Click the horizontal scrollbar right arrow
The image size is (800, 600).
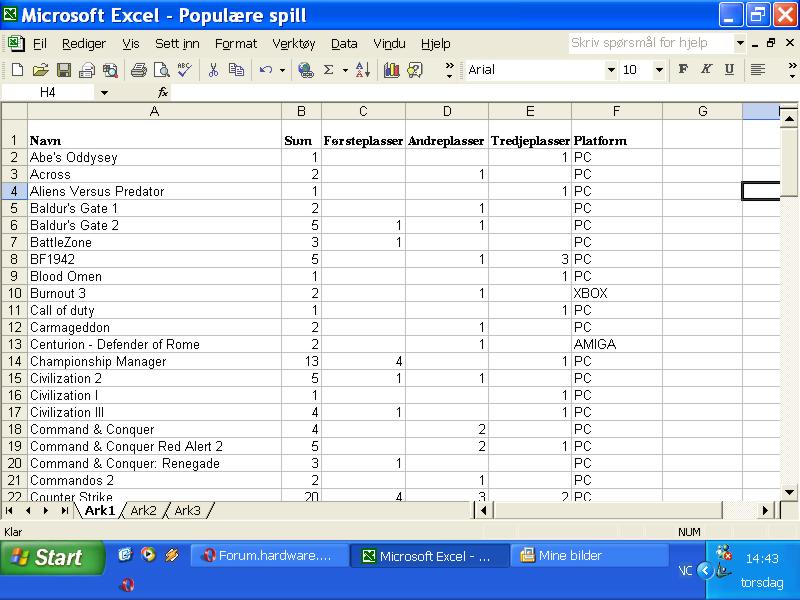(765, 510)
